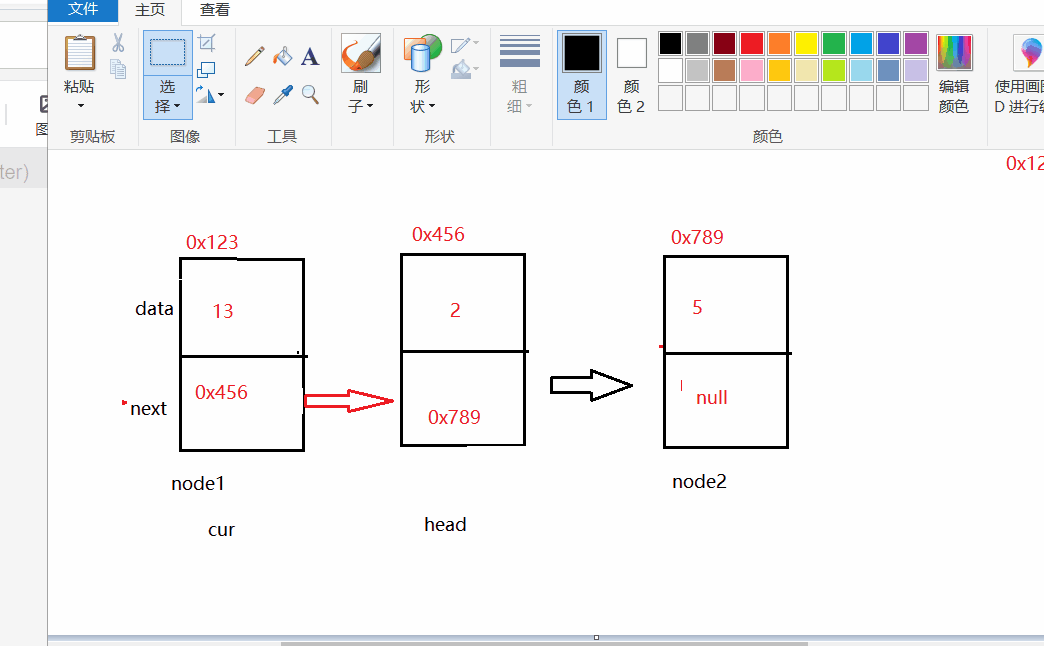Pick the lime color swatch
This screenshot has width=1044, height=646.
834,71
